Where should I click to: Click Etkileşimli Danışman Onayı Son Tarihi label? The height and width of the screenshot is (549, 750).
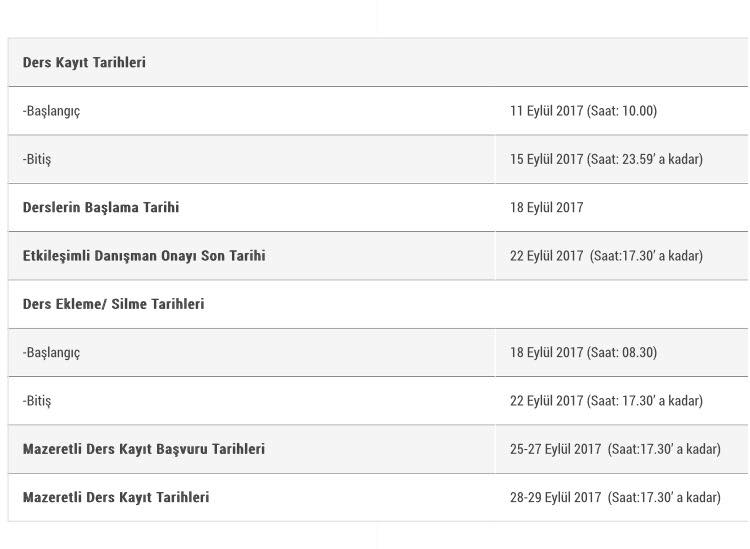(144, 255)
